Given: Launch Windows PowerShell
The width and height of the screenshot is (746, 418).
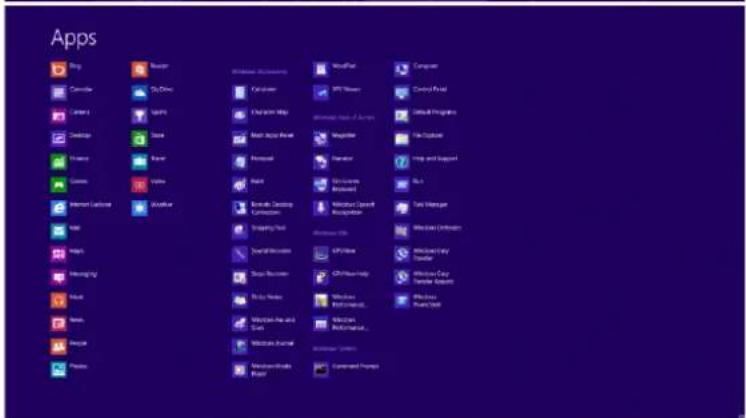Looking at the screenshot, I should tap(418, 300).
